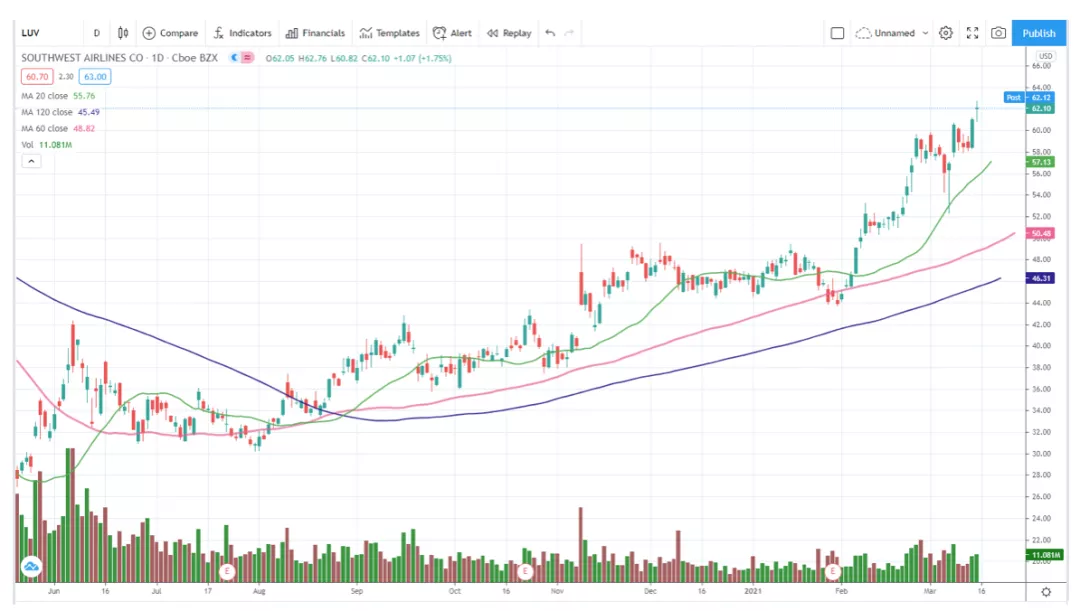Click the Sep label on time axis
Image resolution: width=1080 pixels, height=611 pixels.
(x=357, y=591)
